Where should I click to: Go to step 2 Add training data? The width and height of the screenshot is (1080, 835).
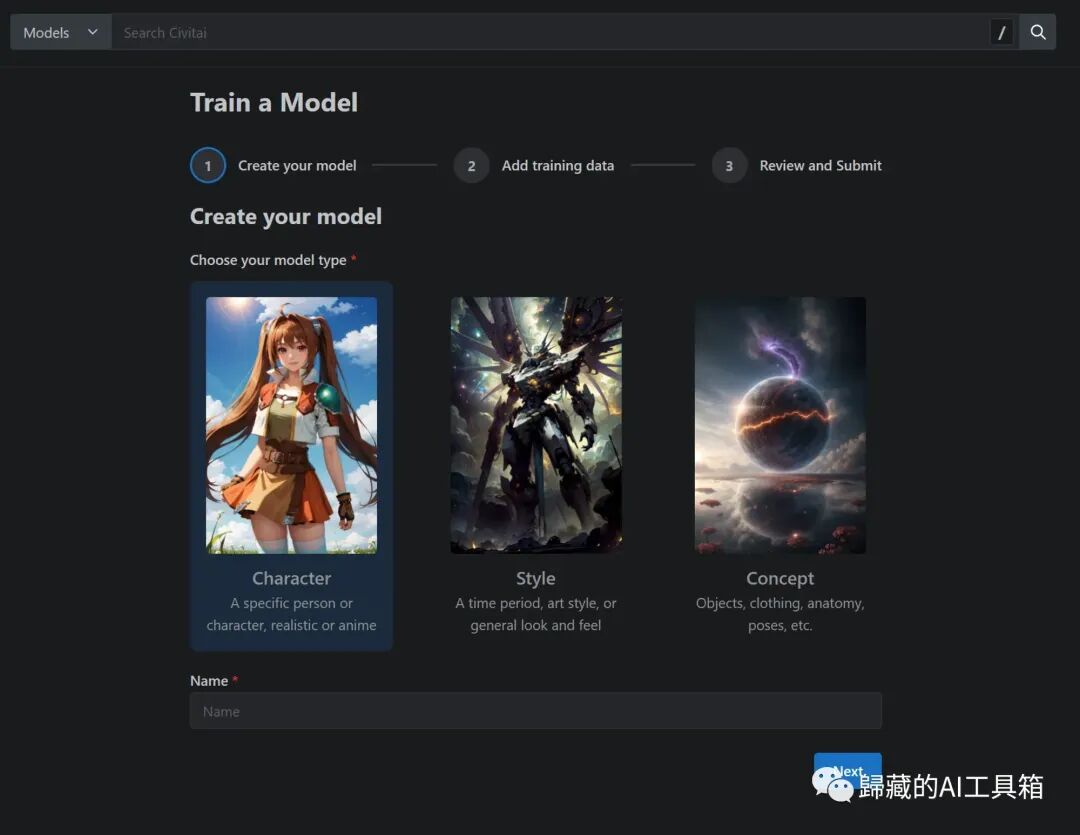(x=534, y=165)
